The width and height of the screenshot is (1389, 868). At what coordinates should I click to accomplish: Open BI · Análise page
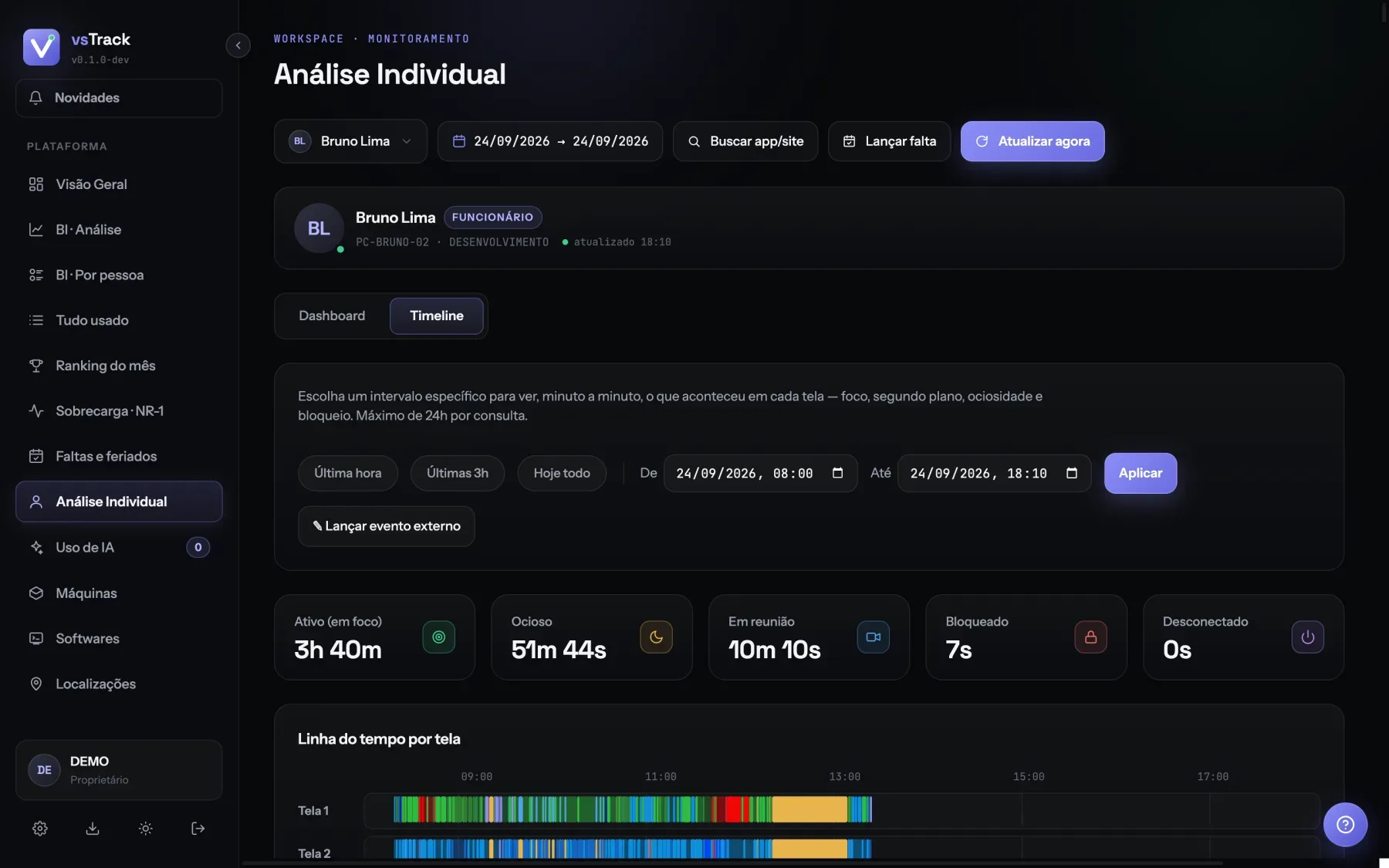119,230
